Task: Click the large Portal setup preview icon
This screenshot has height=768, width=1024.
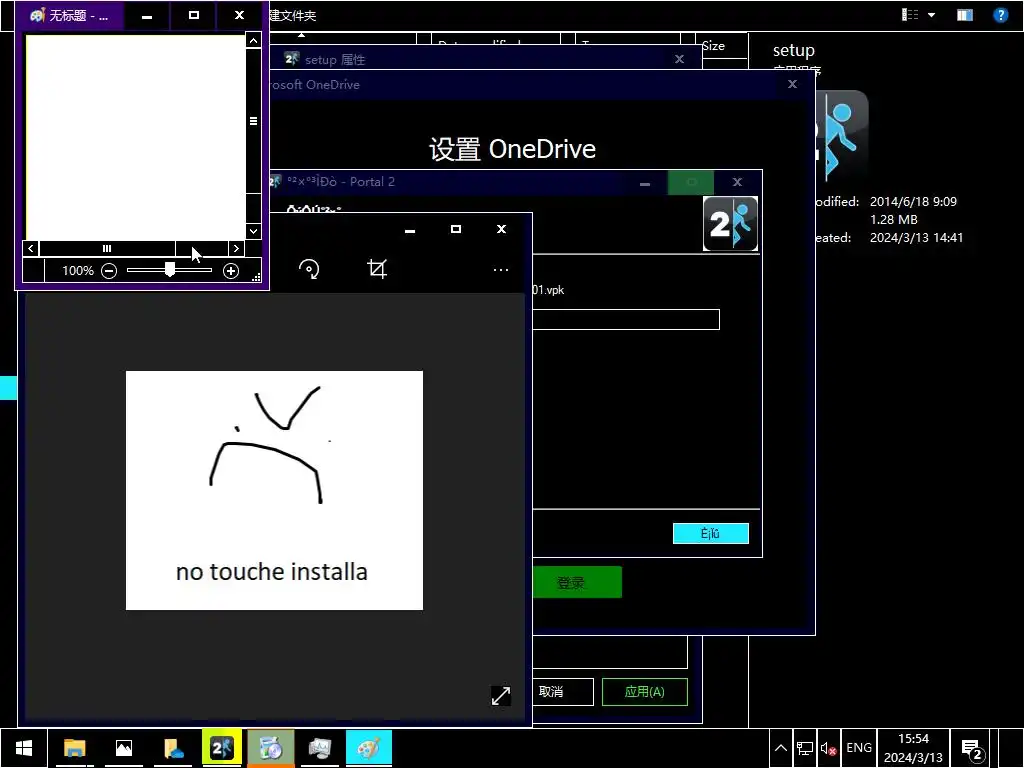Action: click(842, 136)
